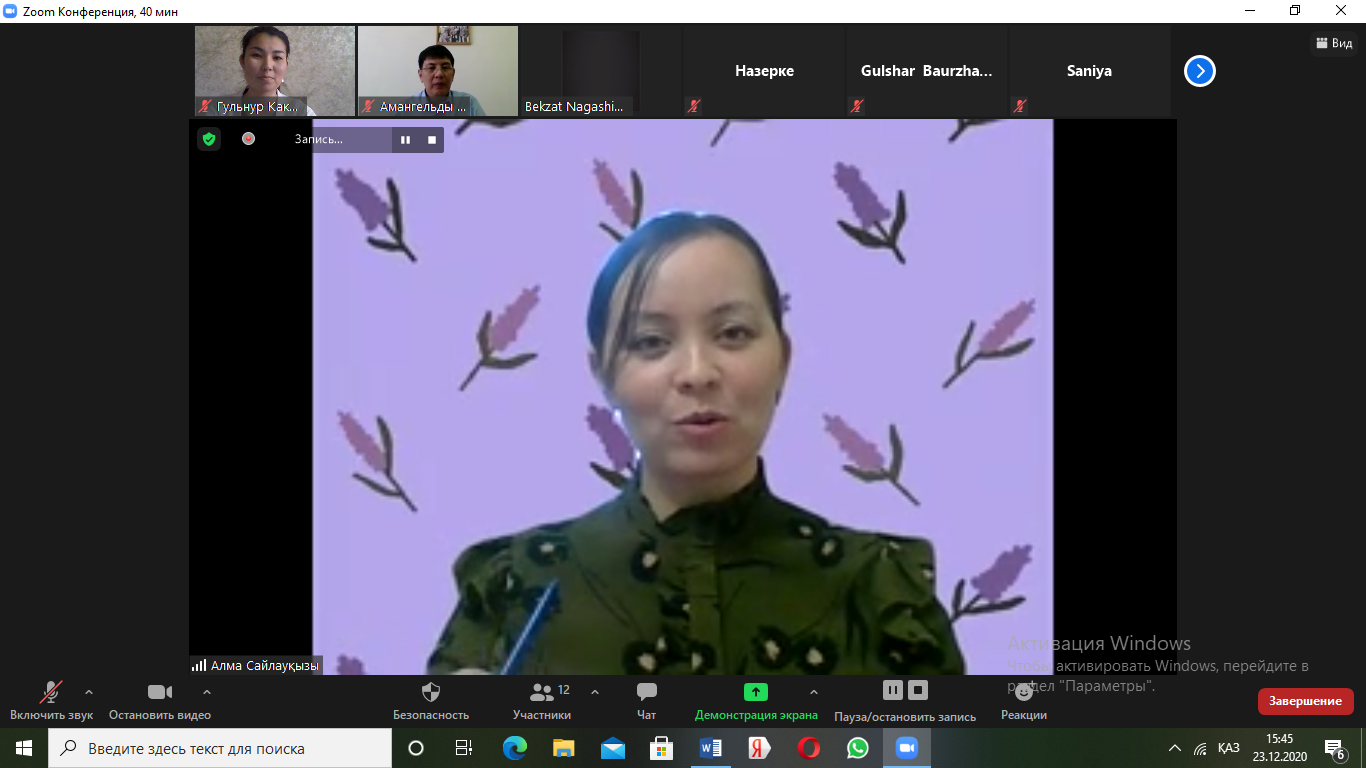Open share options arrow beside Демонстрация экрана
Screen dimensions: 1366x768
[x=813, y=692]
